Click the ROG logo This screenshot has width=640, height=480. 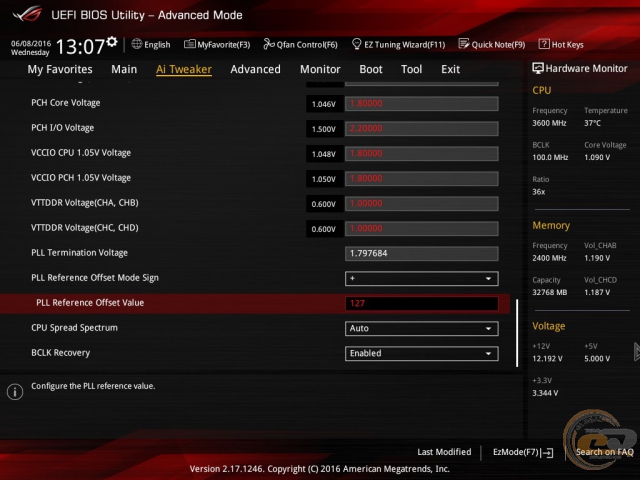(27, 14)
